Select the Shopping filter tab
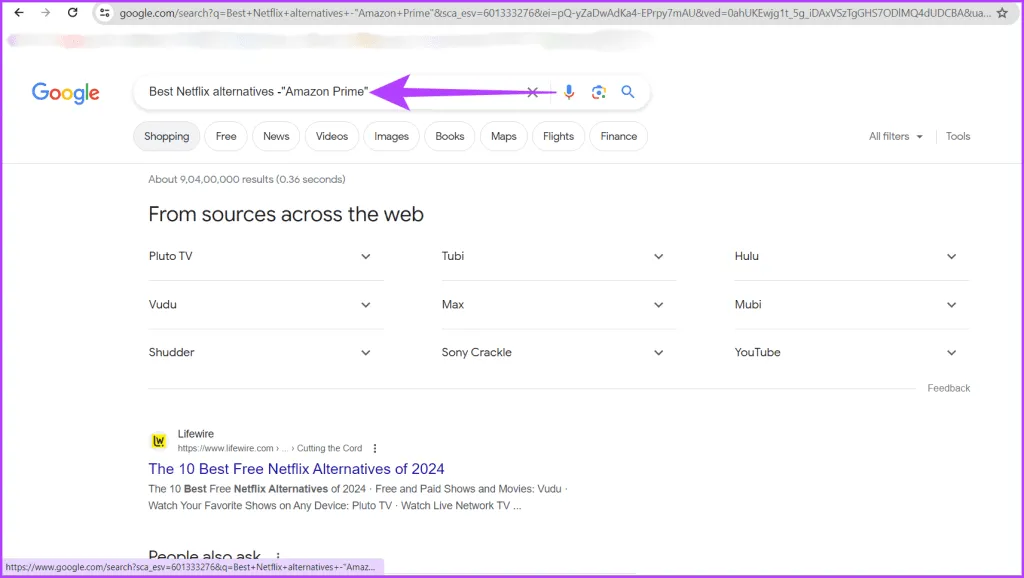This screenshot has height=578, width=1024. 166,137
